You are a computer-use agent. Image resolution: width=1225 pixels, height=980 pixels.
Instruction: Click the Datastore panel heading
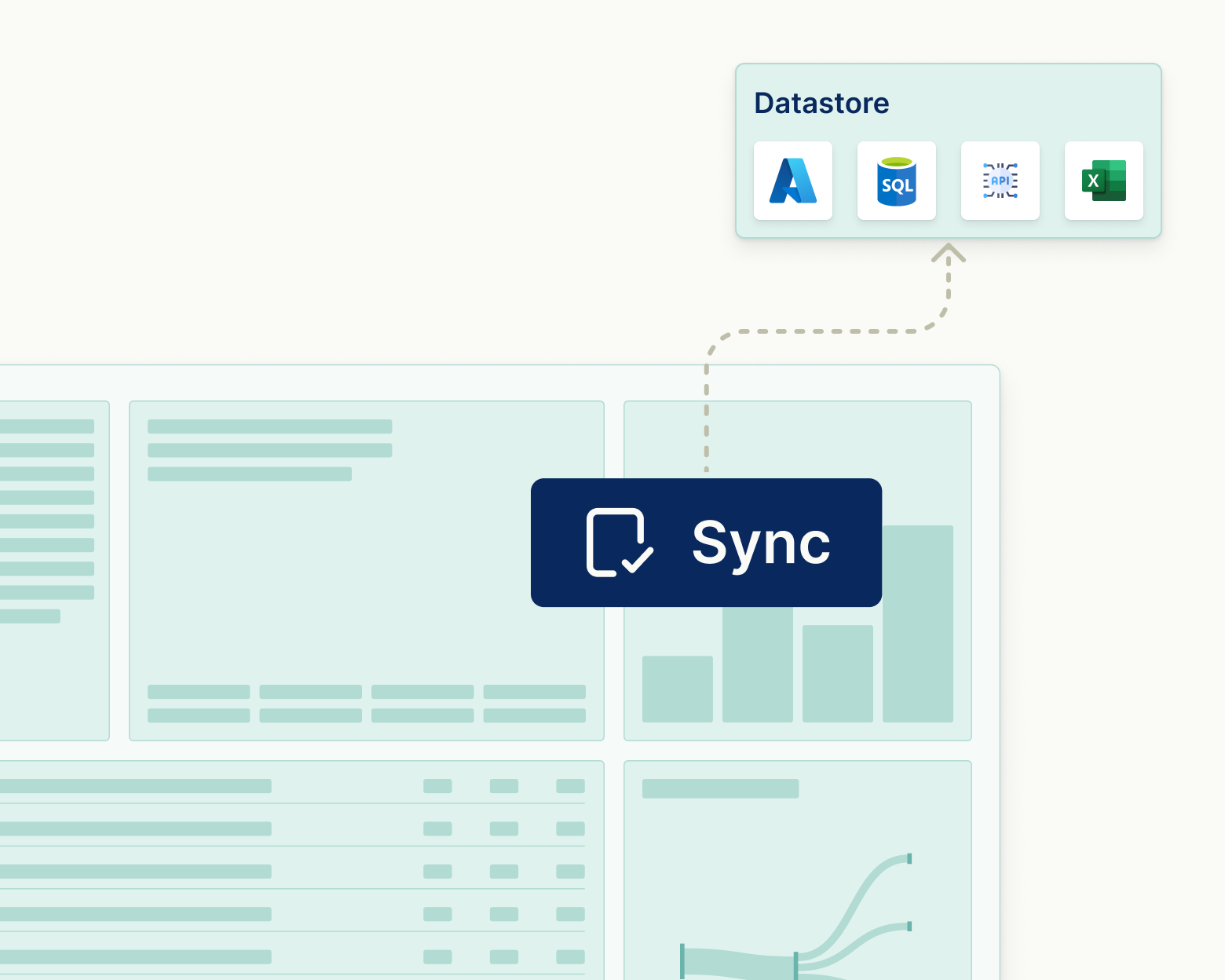[x=821, y=102]
